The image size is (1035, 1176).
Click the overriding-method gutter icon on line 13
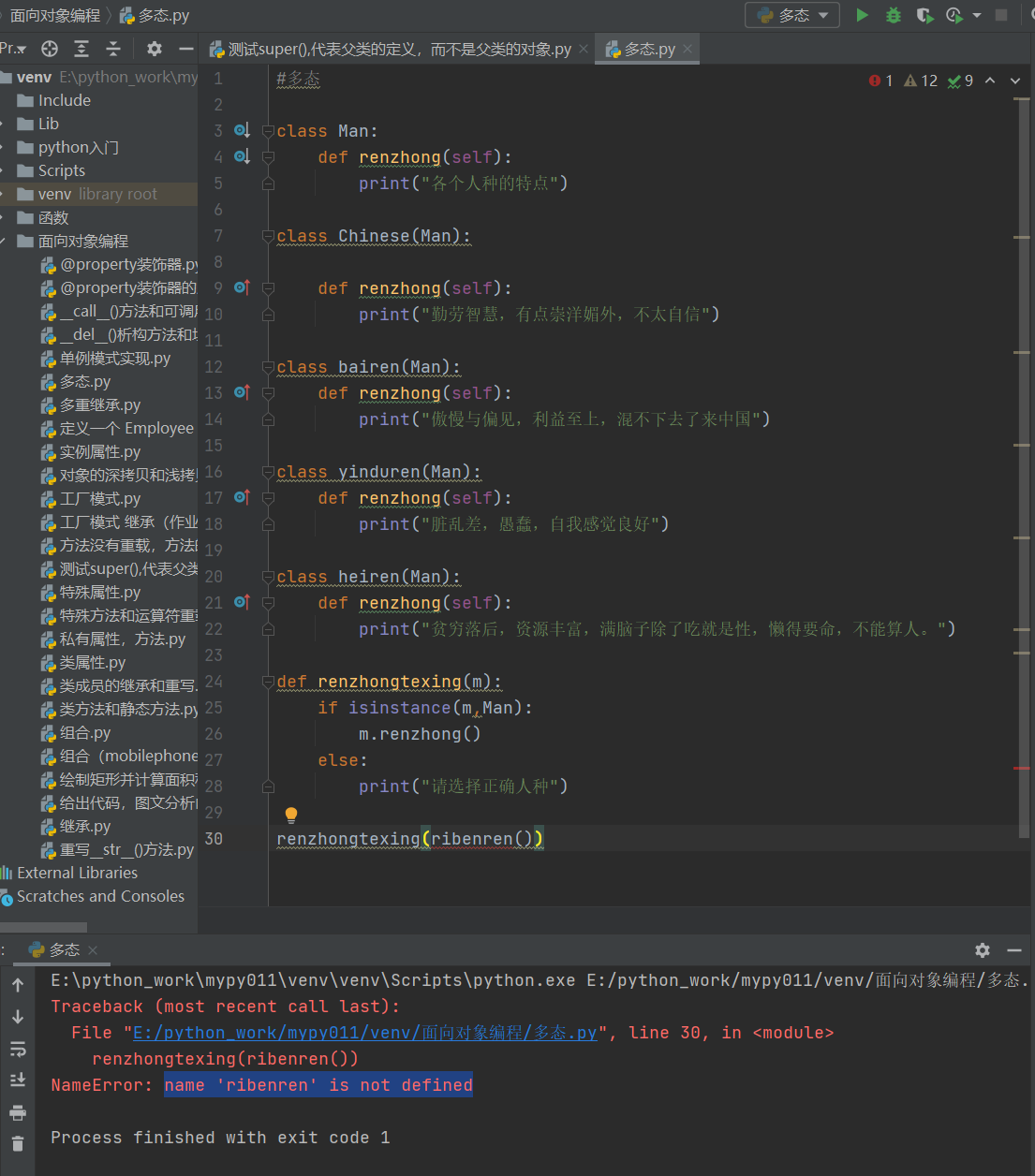(x=242, y=392)
